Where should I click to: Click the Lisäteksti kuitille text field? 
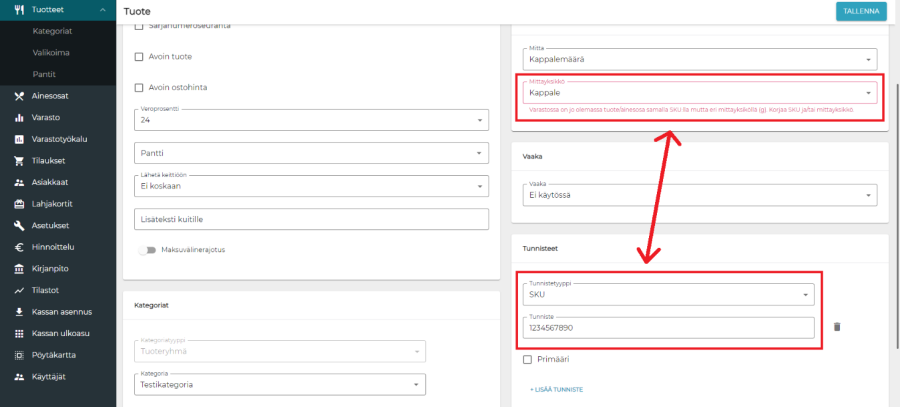pos(310,219)
